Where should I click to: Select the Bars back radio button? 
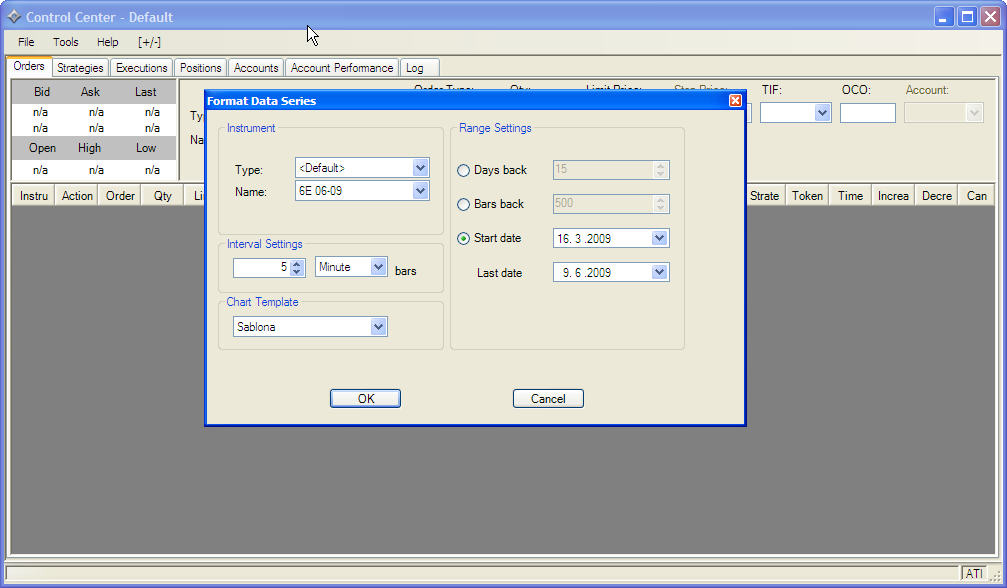[463, 205]
